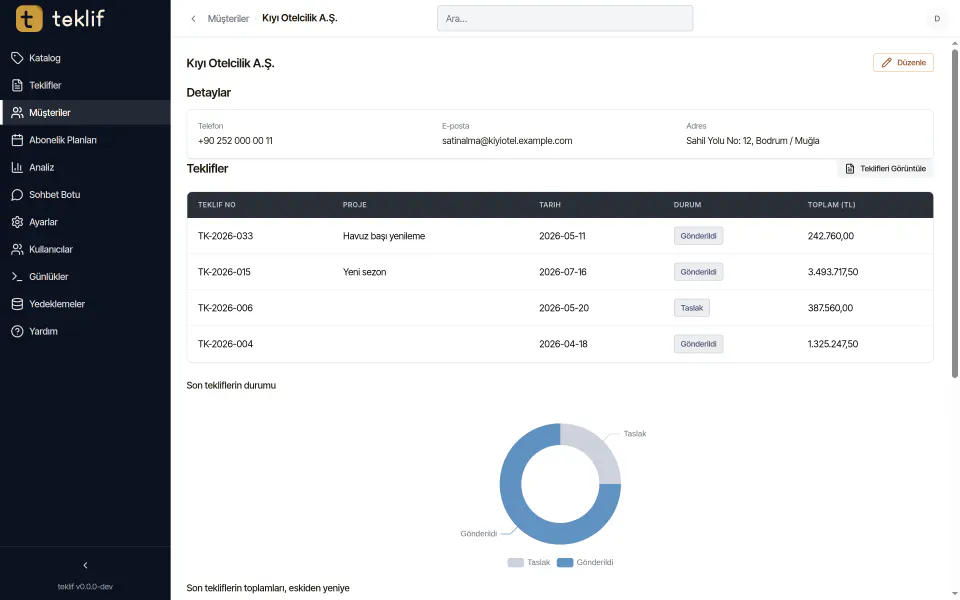The height and width of the screenshot is (600, 960).
Task: Click Teklifleri Görüntüle button
Action: pyautogui.click(x=885, y=168)
